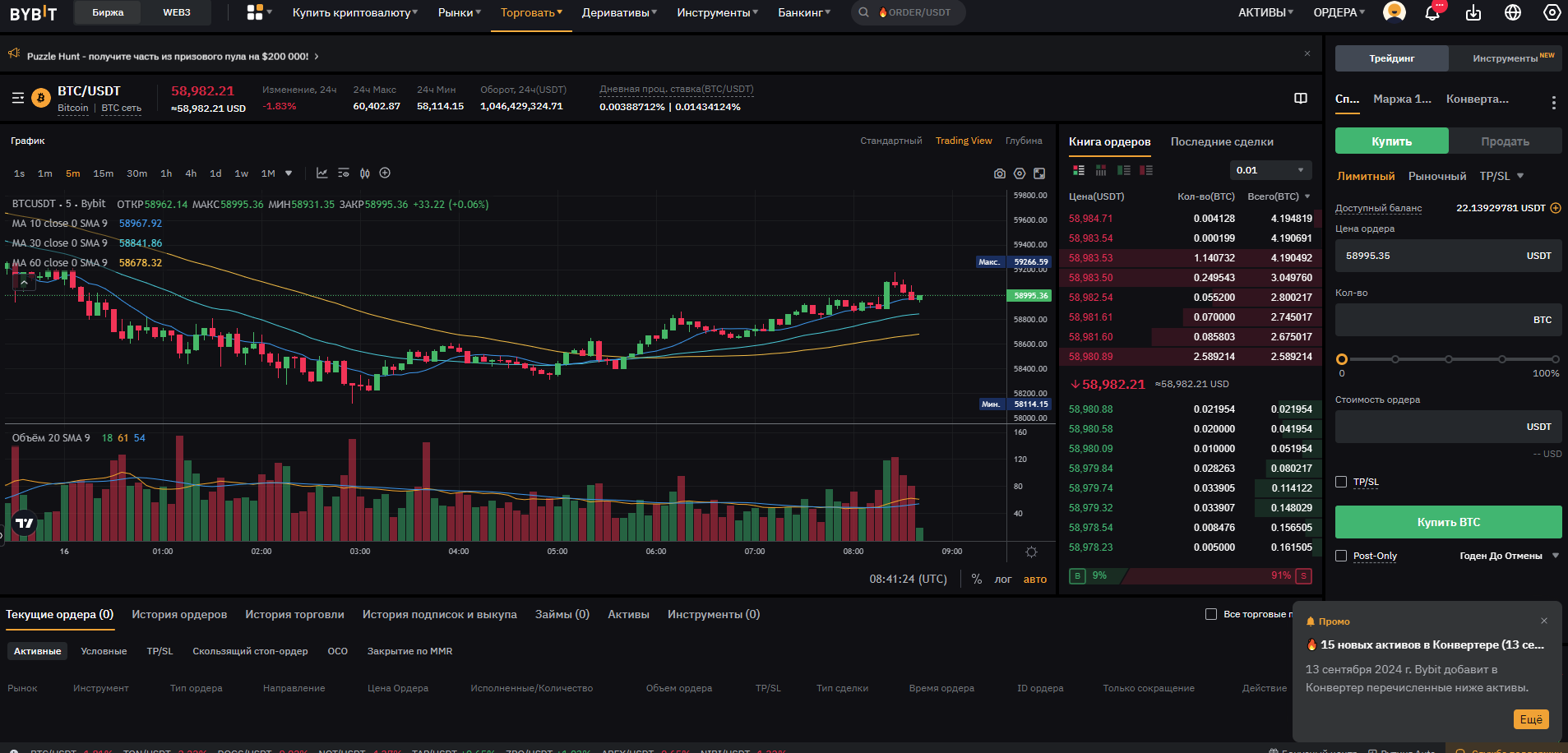
Task: Open notifications bell icon
Action: 1432,12
